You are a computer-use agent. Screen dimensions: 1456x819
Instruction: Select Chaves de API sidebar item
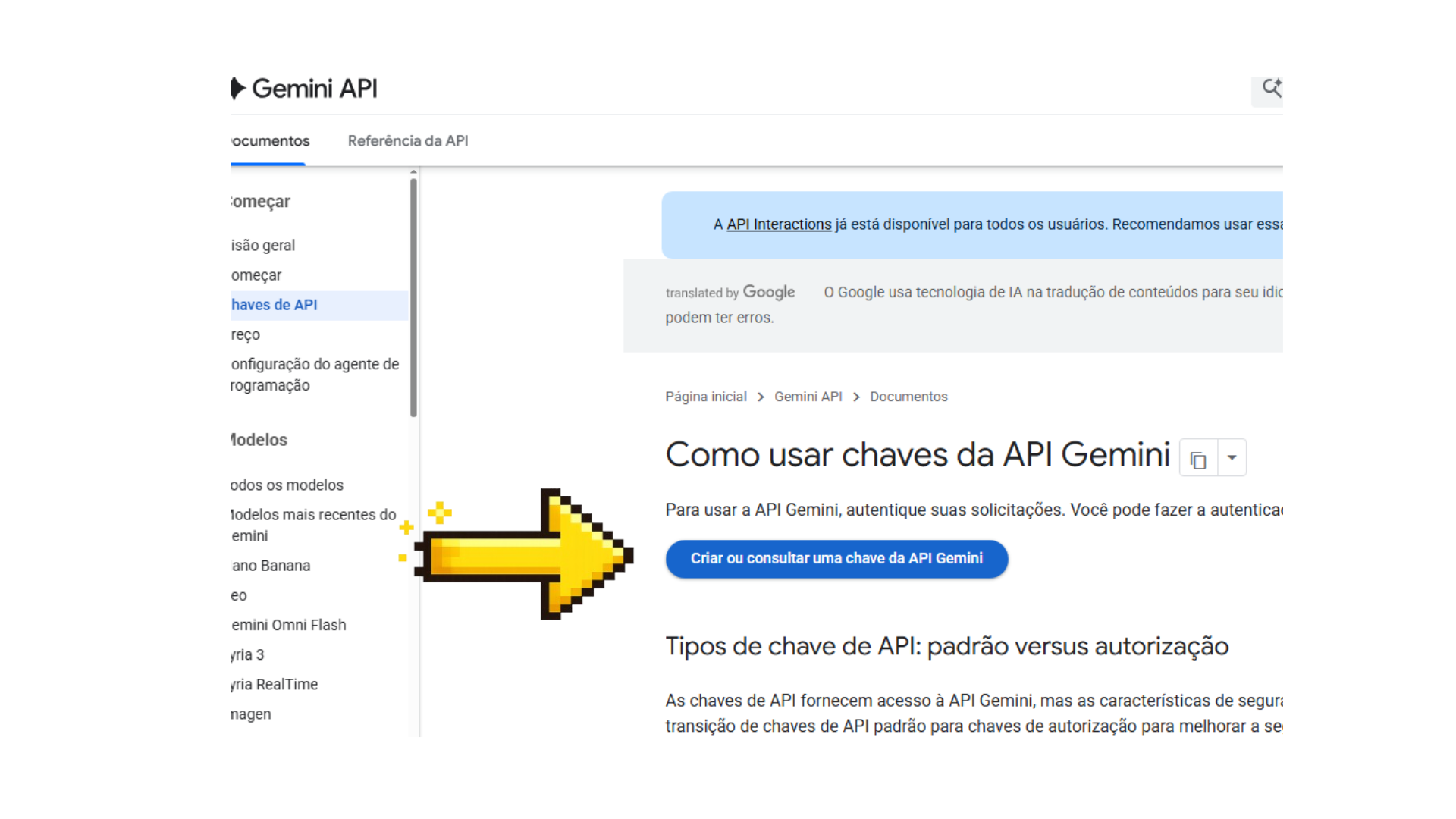(319, 305)
